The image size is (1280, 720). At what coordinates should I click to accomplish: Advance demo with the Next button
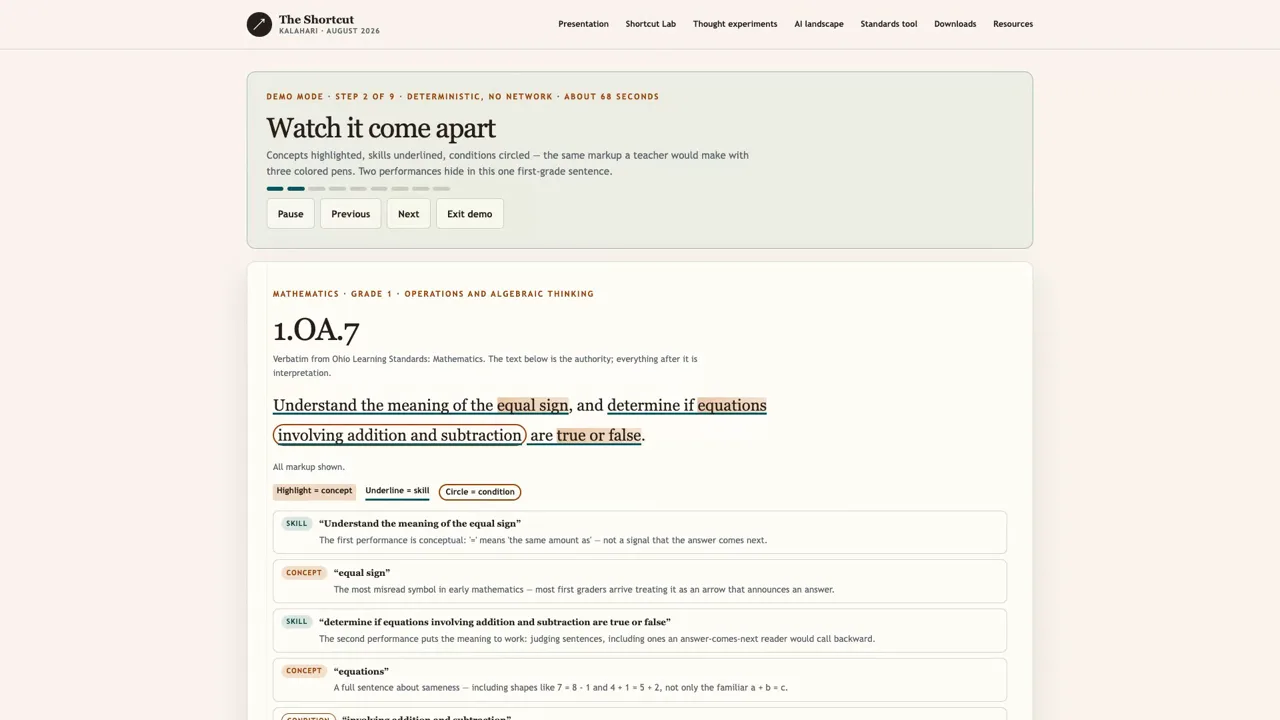coord(408,213)
